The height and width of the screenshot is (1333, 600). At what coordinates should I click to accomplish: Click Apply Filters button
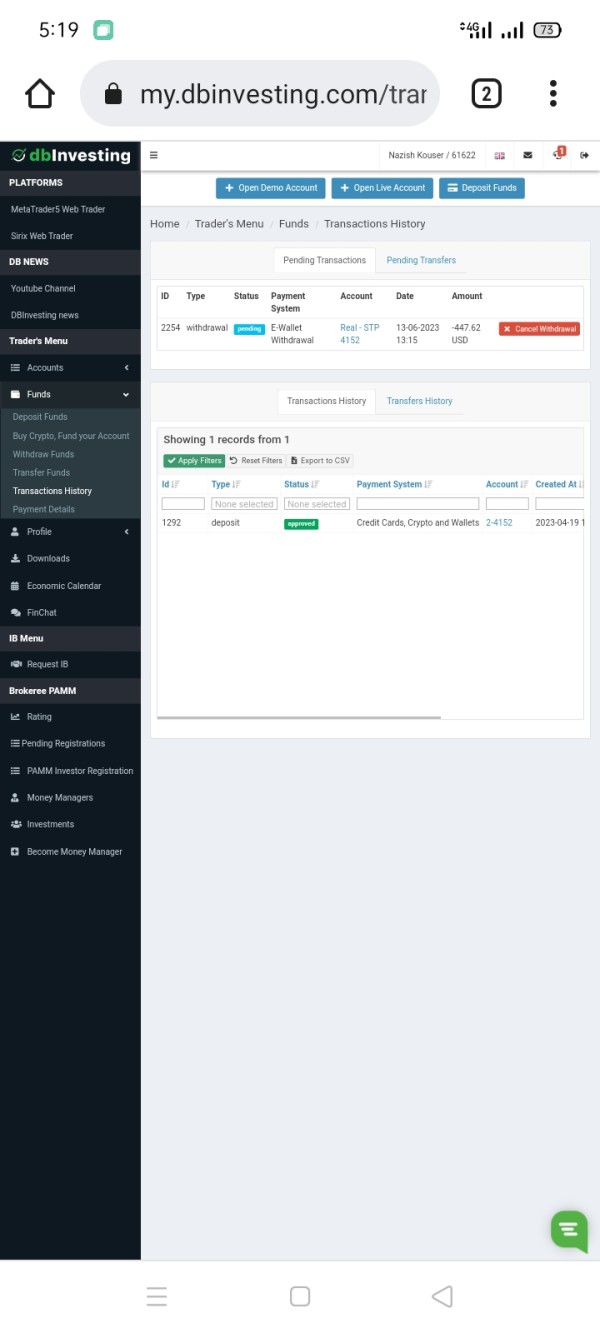click(194, 461)
